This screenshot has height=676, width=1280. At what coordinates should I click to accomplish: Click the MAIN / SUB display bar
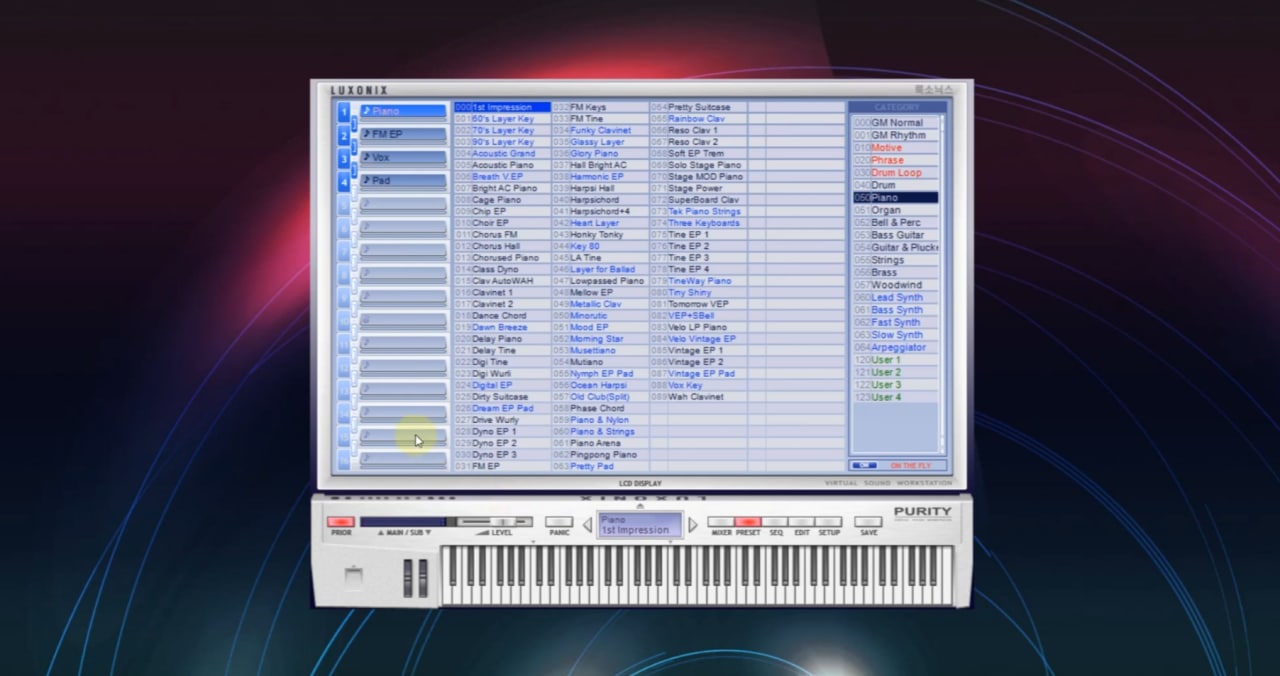pyautogui.click(x=403, y=522)
